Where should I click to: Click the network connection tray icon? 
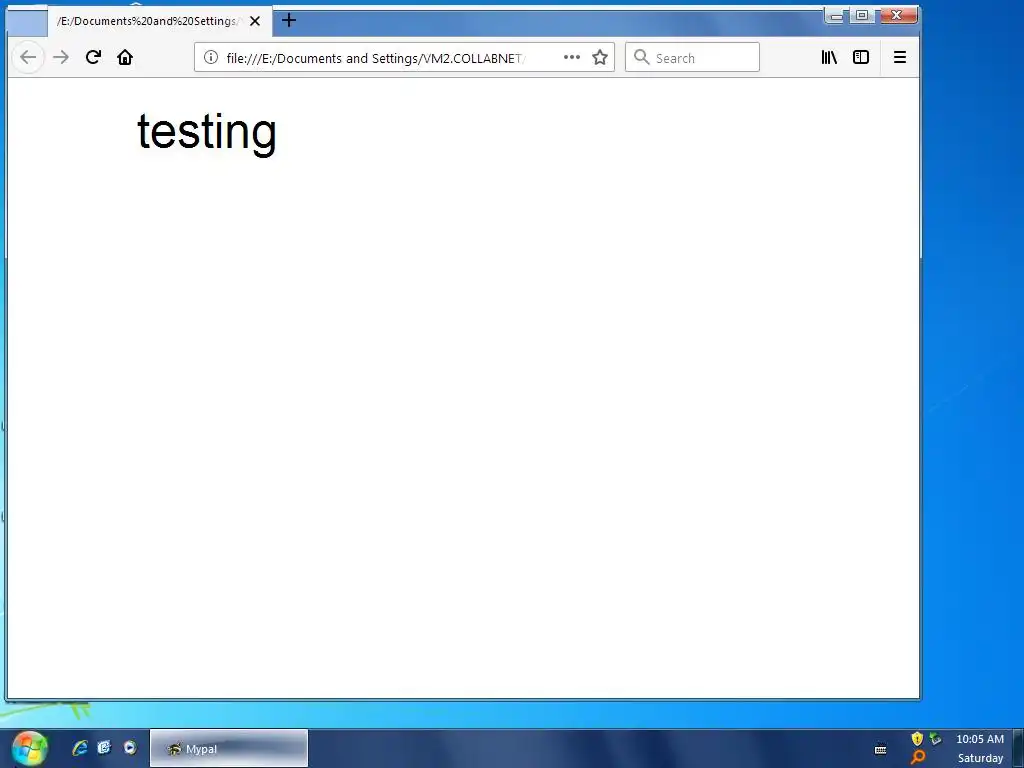click(x=936, y=739)
